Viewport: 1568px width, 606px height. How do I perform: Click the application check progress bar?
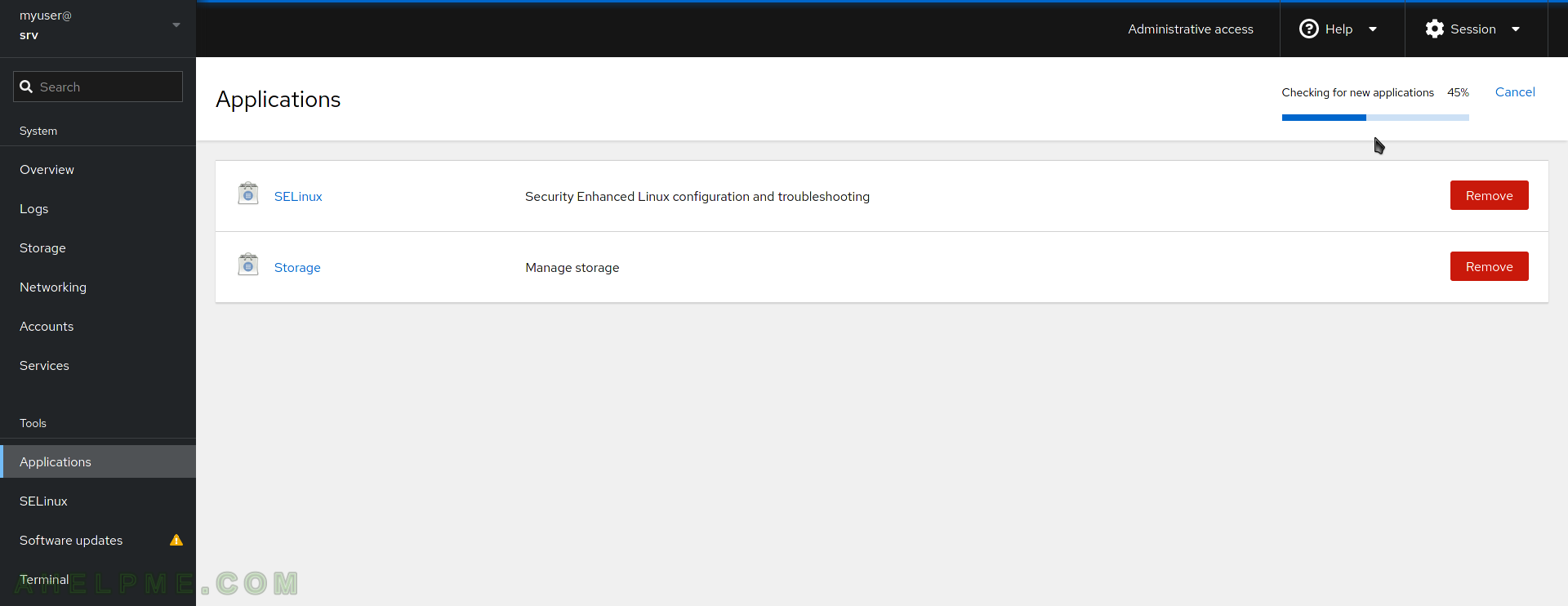[1375, 118]
